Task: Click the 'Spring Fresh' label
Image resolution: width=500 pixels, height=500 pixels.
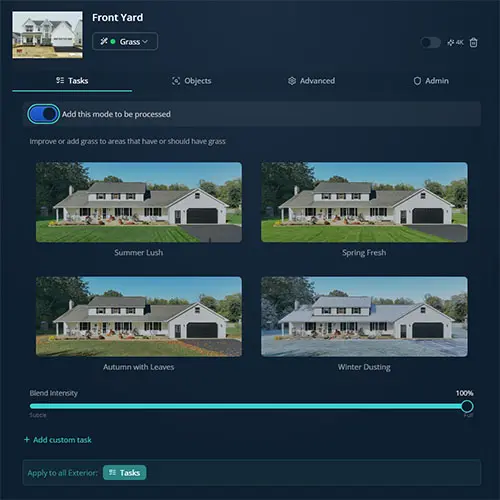Action: [x=364, y=253]
